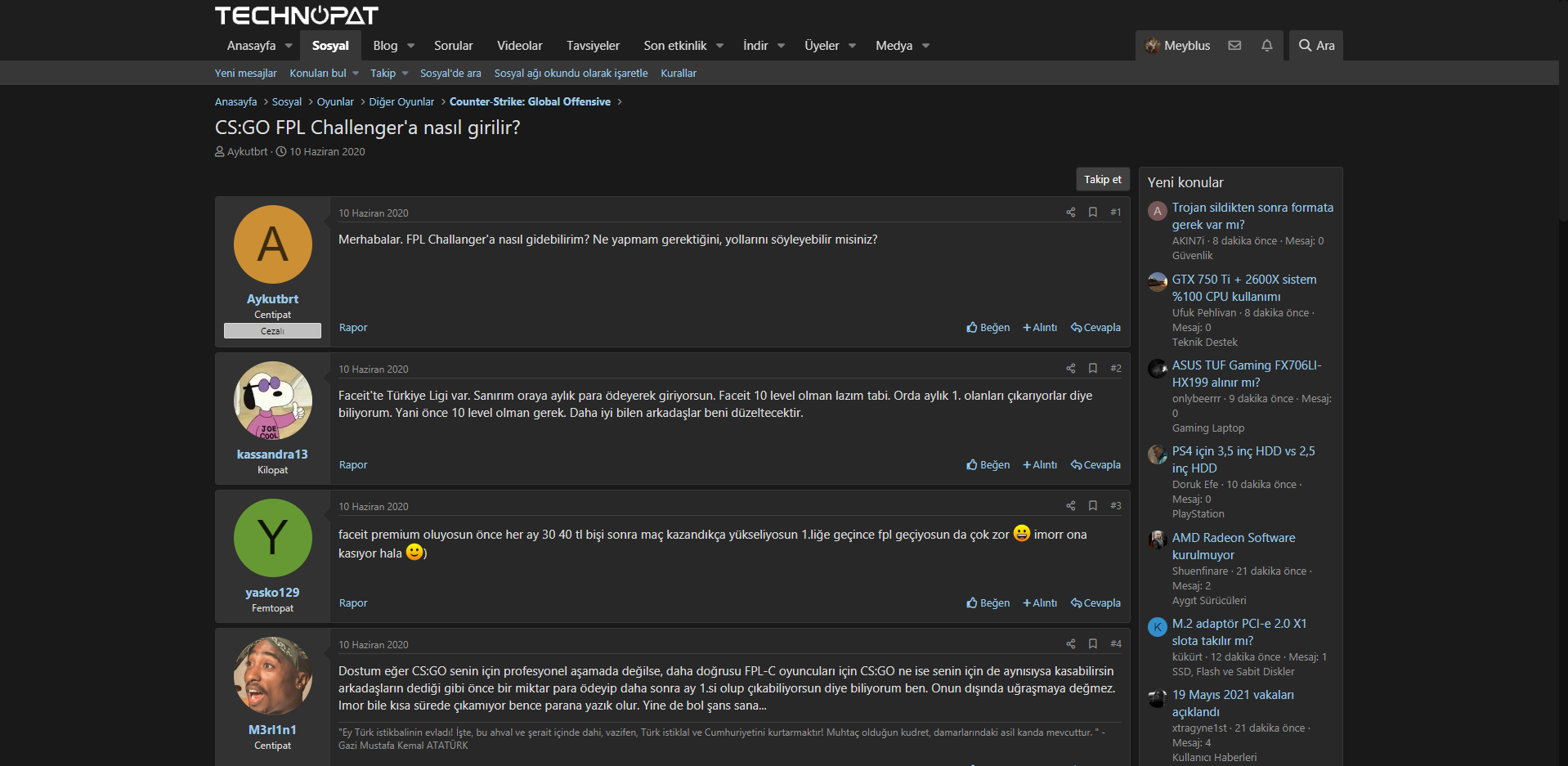
Task: Open yasko129's green Y avatar
Action: click(x=273, y=538)
